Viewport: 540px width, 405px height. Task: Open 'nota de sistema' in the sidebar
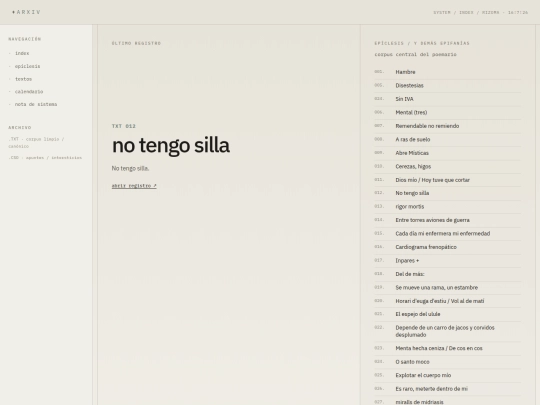tap(36, 104)
